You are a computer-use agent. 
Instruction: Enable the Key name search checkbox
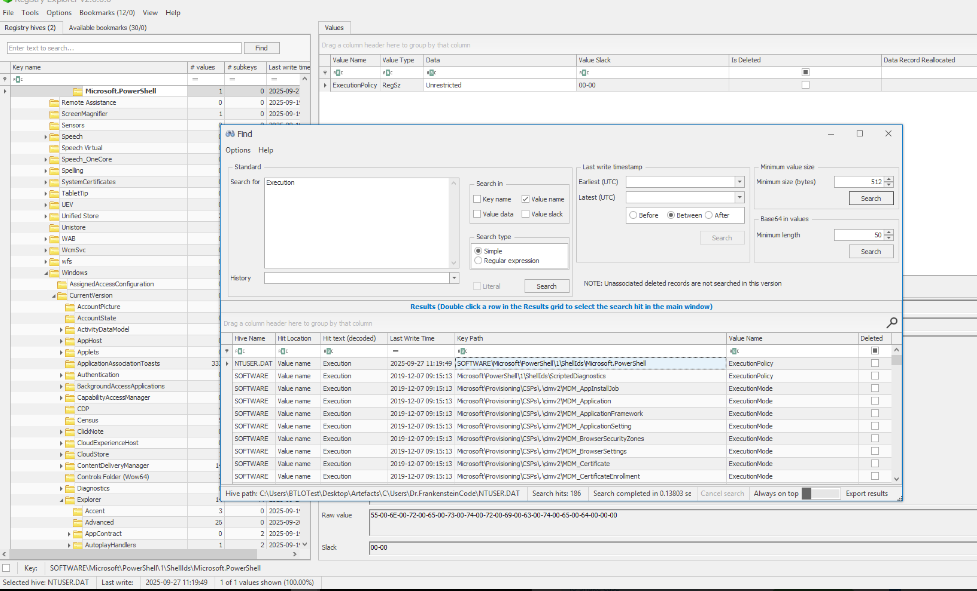[x=477, y=199]
